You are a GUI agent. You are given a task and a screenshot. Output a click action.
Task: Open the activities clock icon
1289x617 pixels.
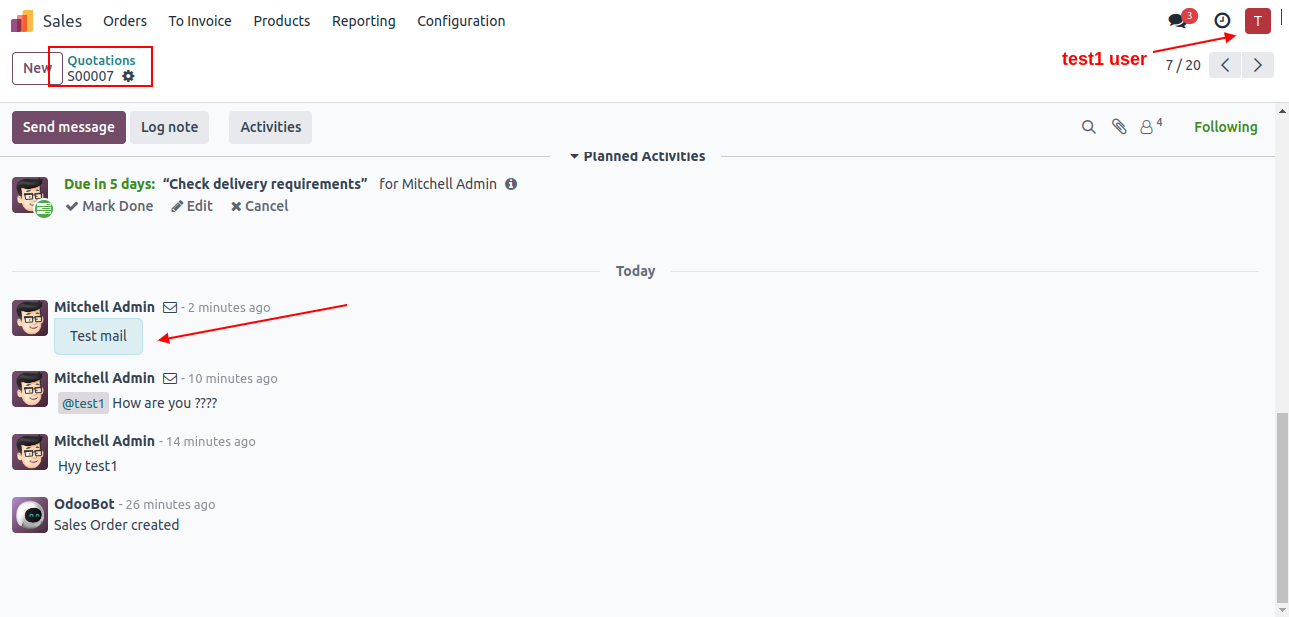point(1222,21)
